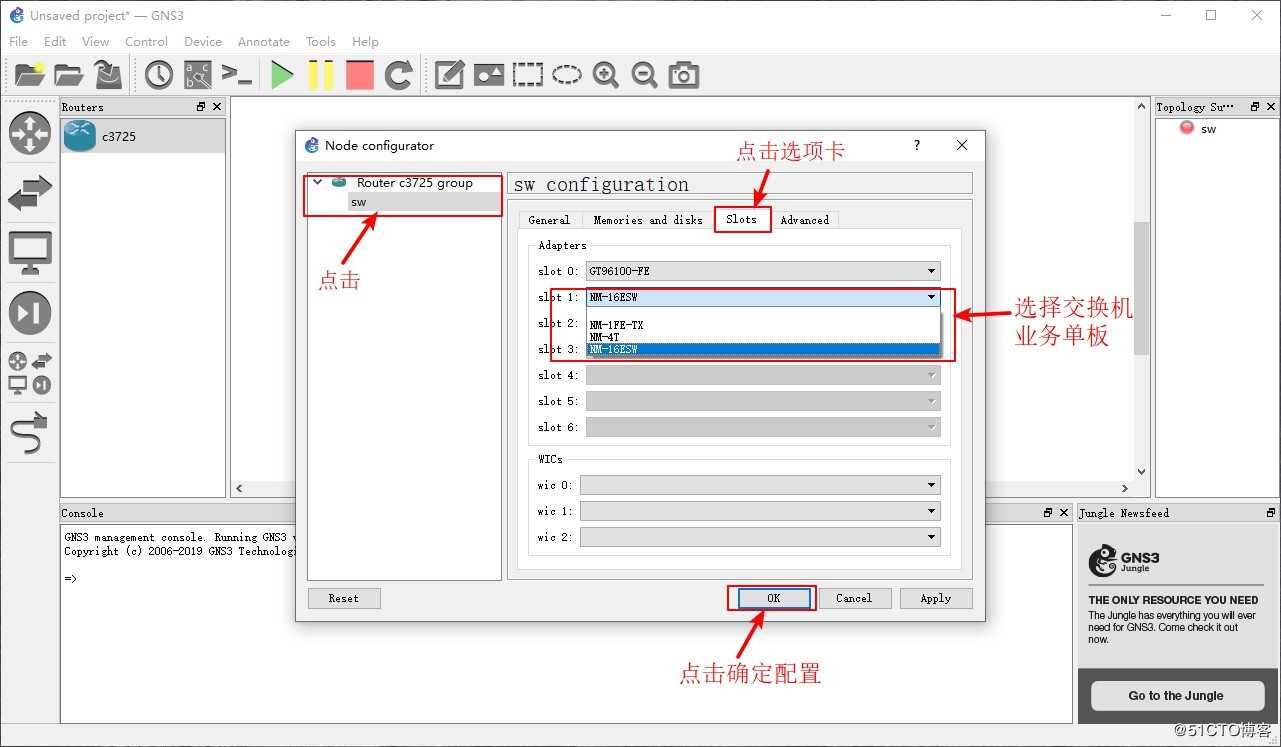Open the slot 5 adapter dropdown
1281x747 pixels.
pos(763,401)
